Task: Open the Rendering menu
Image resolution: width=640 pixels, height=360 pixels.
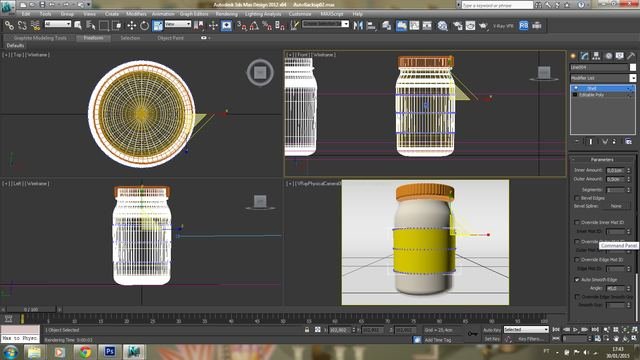Action: click(226, 14)
